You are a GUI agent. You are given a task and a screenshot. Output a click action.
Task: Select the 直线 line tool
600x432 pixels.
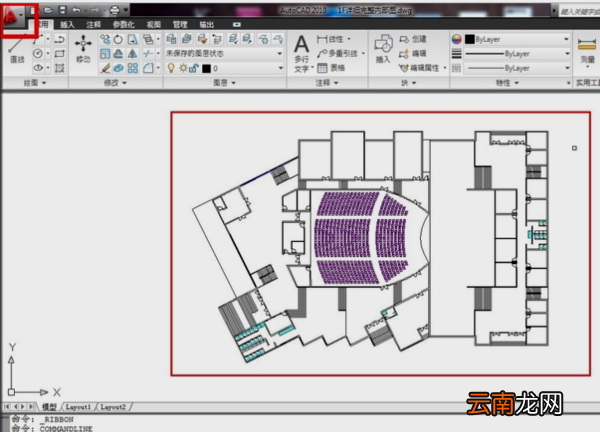coord(17,50)
